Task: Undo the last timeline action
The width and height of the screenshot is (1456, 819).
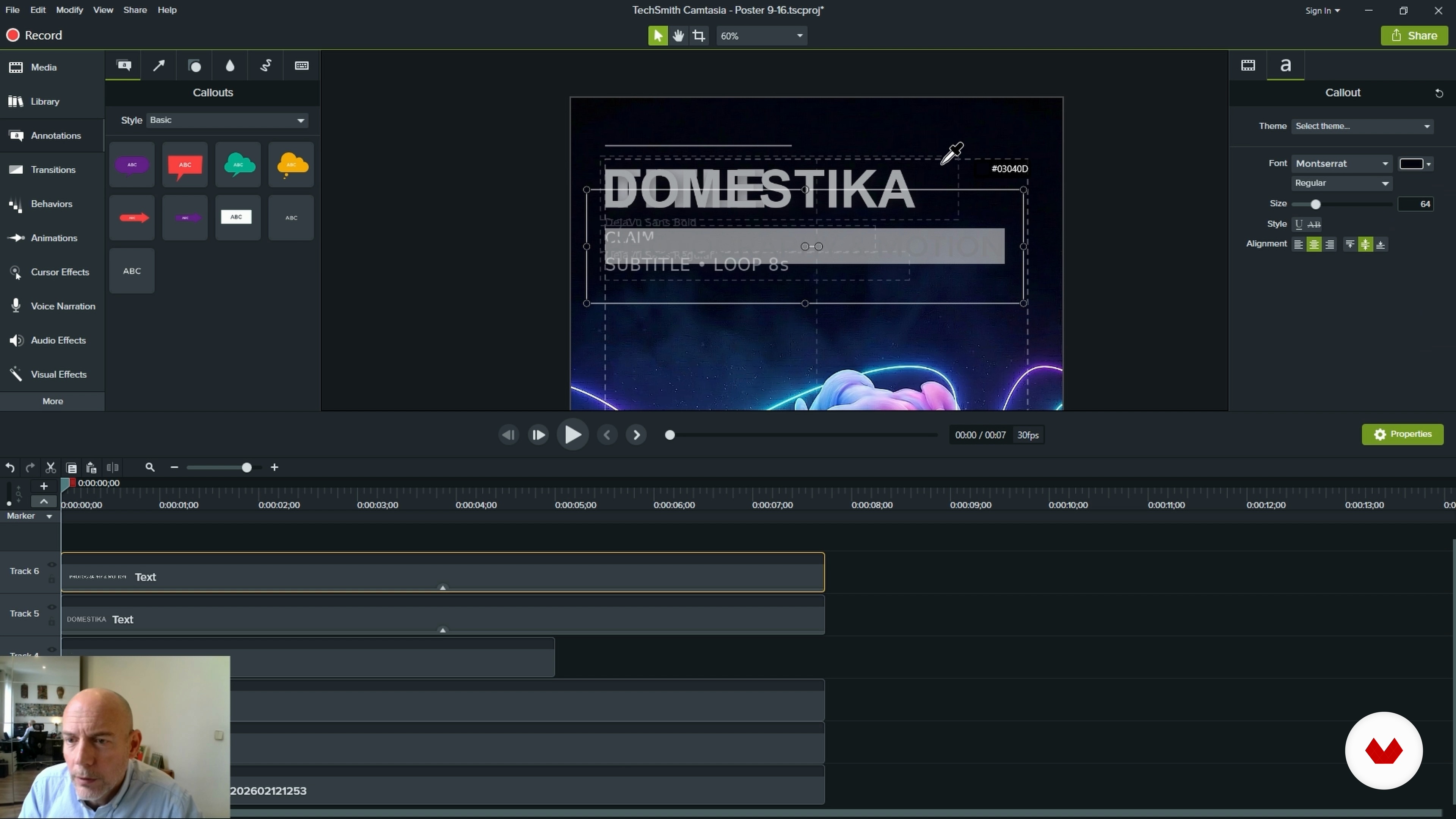Action: [x=10, y=468]
